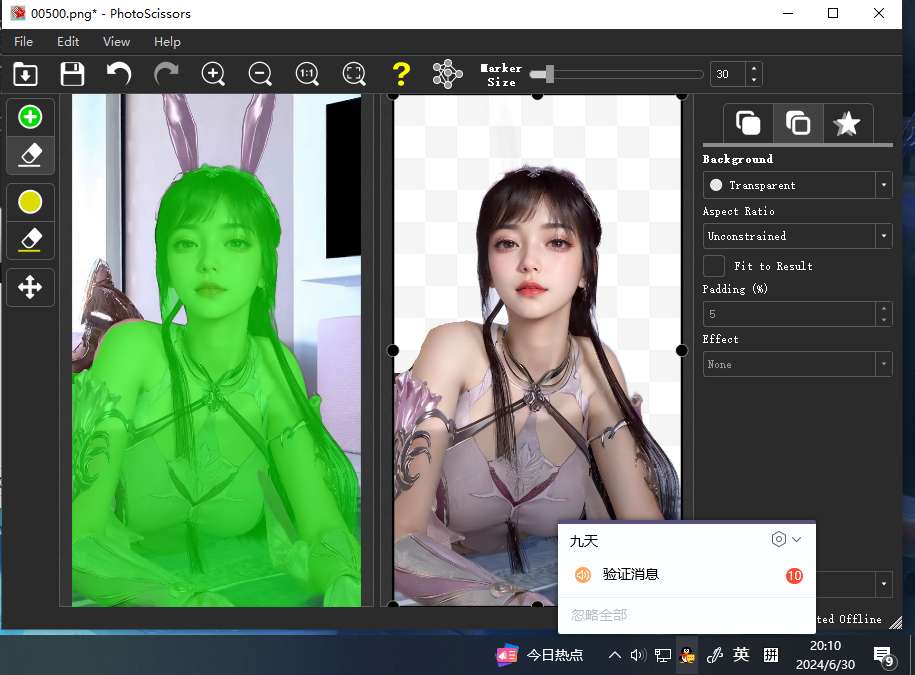Image resolution: width=915 pixels, height=675 pixels.
Task: Click the zoom to fit icon
Action: pyautogui.click(x=354, y=74)
